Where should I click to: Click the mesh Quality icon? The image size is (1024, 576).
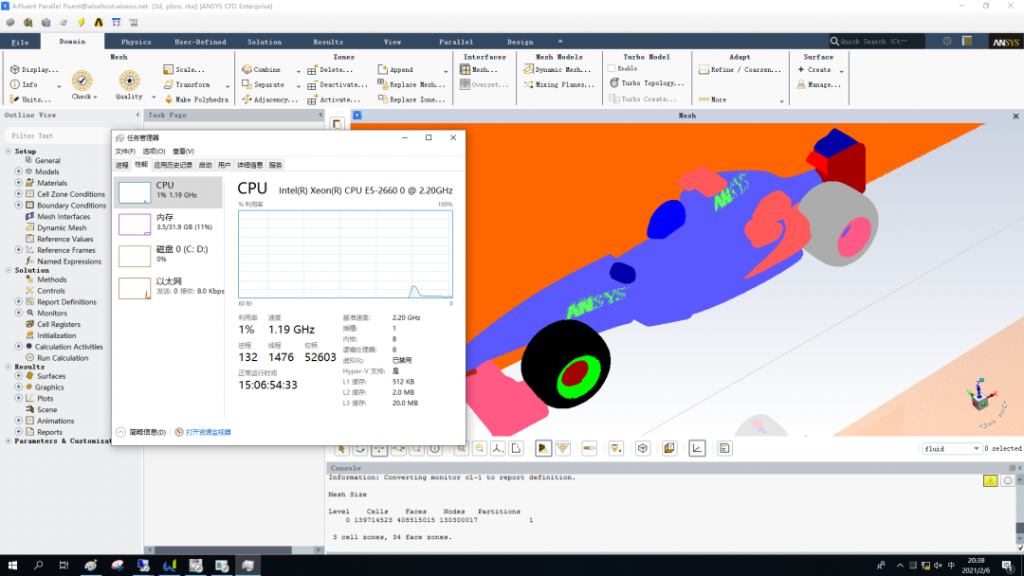[x=129, y=81]
